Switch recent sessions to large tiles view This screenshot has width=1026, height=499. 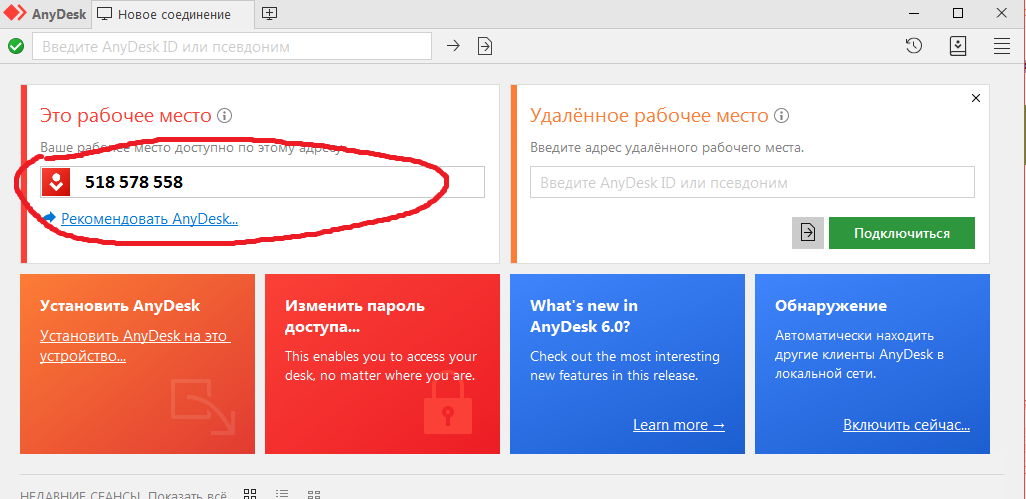tap(250, 494)
